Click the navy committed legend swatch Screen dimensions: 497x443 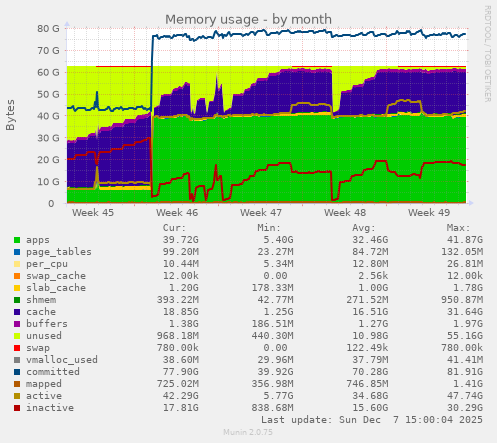point(17,372)
